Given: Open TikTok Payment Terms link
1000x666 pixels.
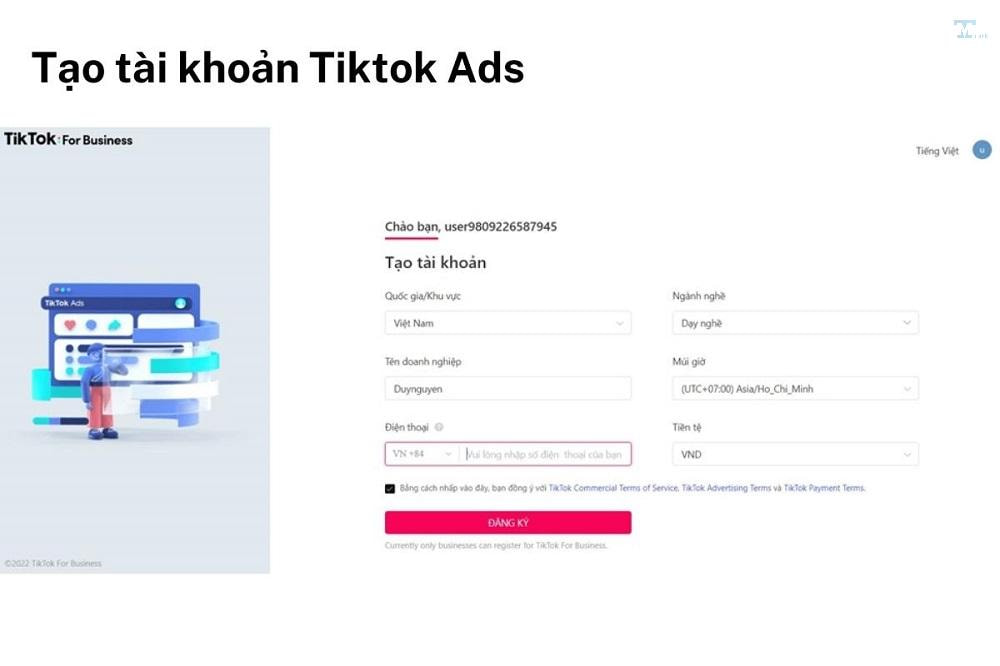Looking at the screenshot, I should [x=823, y=488].
